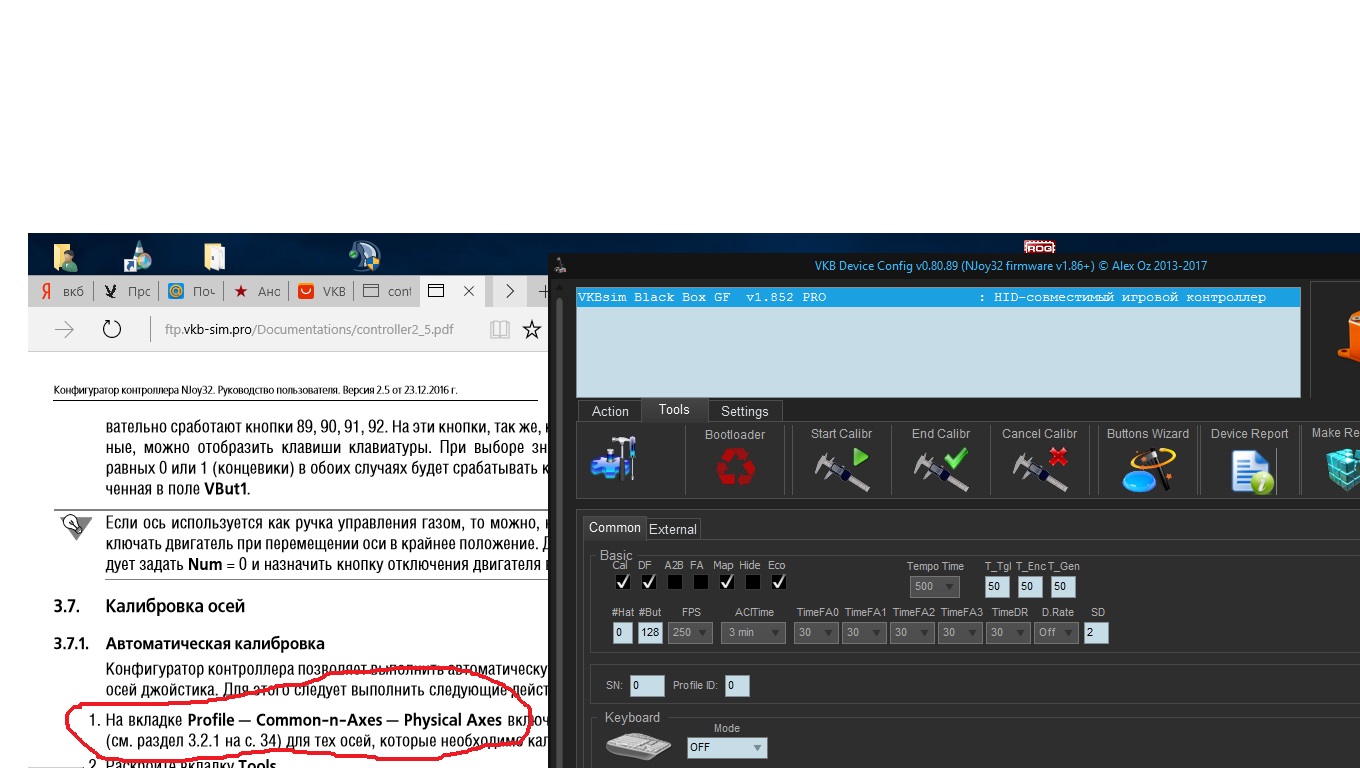Image resolution: width=1360 pixels, height=768 pixels.
Task: Expand the ACITime 3 min dropdown
Action: click(x=754, y=633)
